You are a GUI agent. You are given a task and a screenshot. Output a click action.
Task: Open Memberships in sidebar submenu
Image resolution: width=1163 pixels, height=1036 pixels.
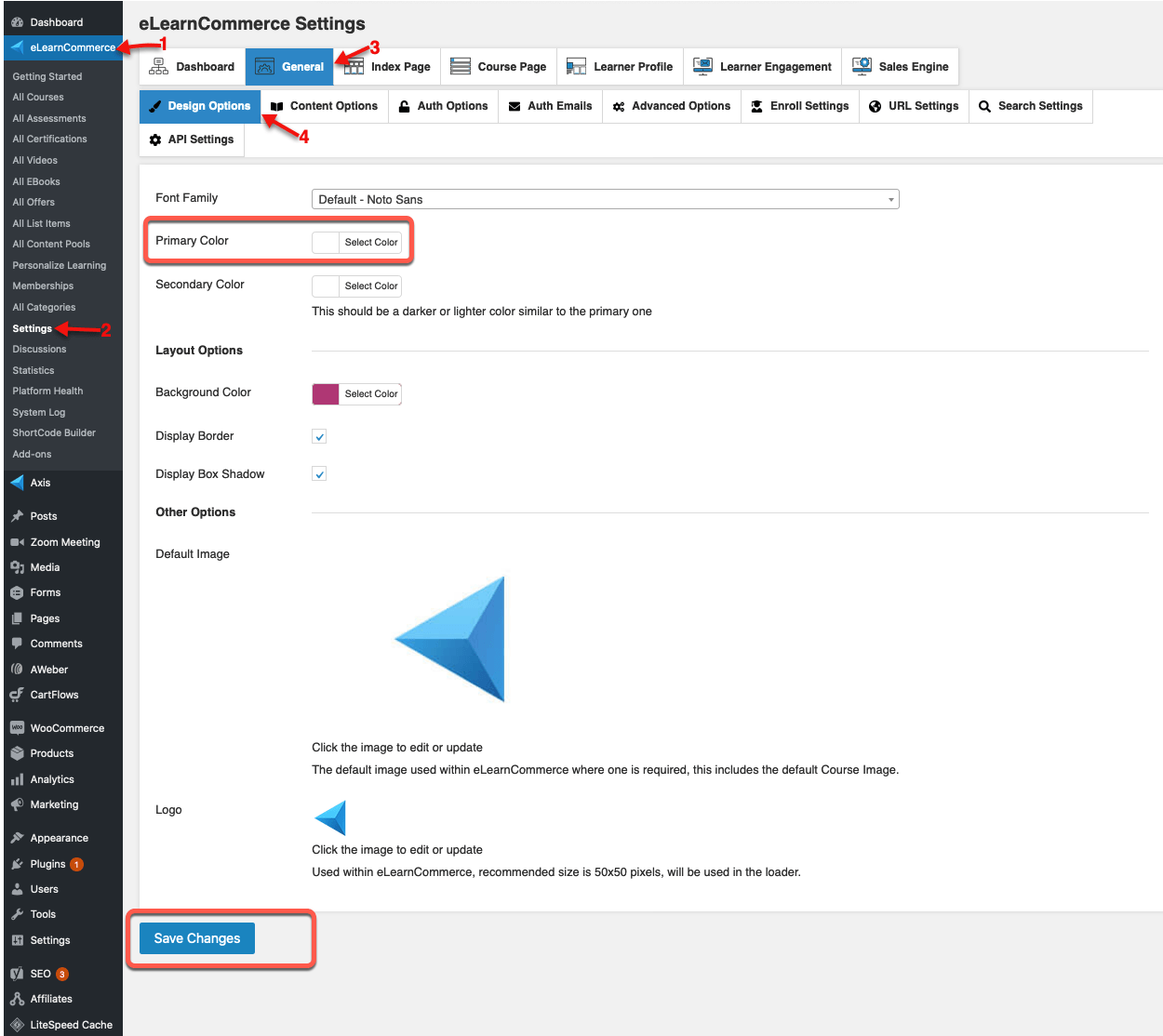(x=43, y=286)
